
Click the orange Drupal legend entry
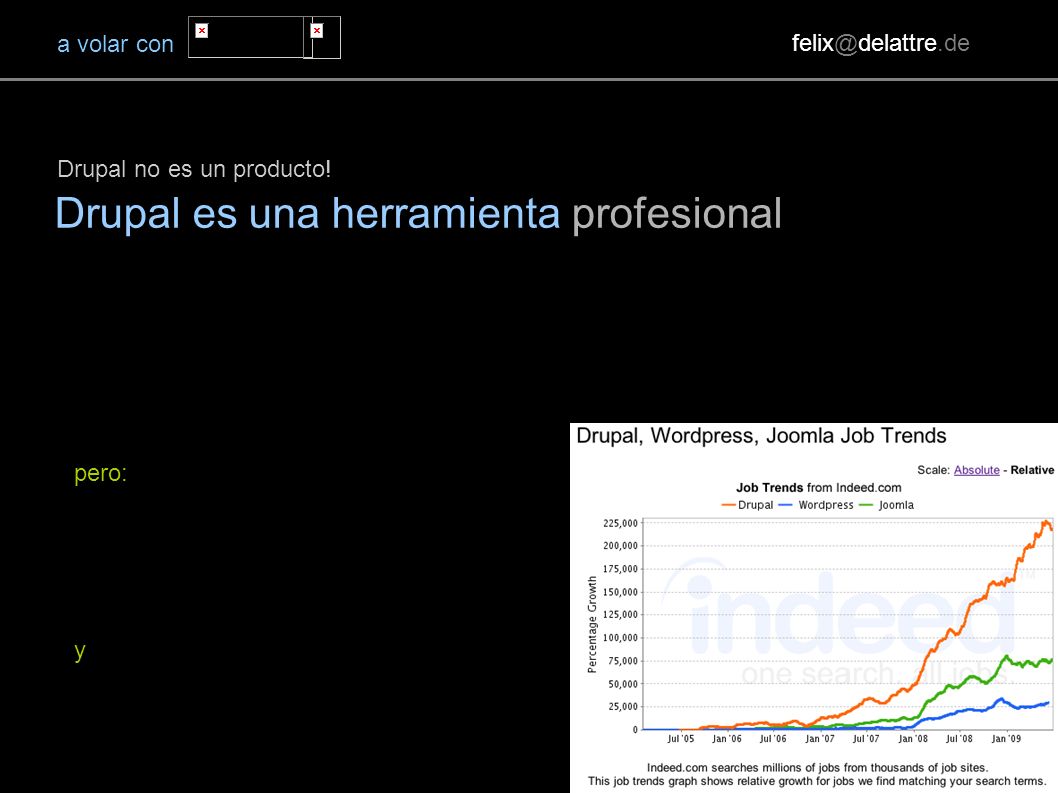tap(747, 505)
